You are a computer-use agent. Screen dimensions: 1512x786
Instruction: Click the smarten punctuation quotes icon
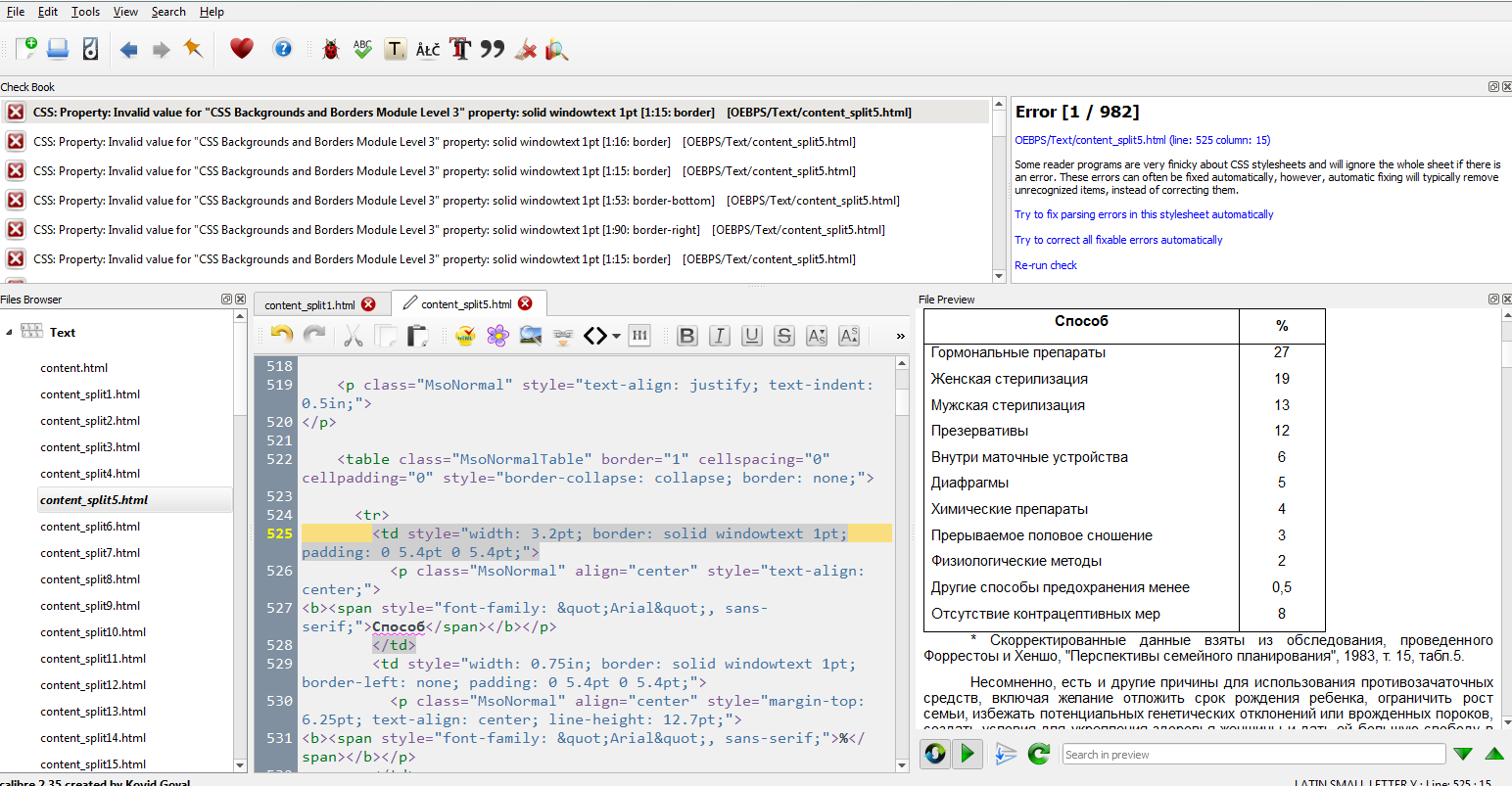(x=493, y=49)
